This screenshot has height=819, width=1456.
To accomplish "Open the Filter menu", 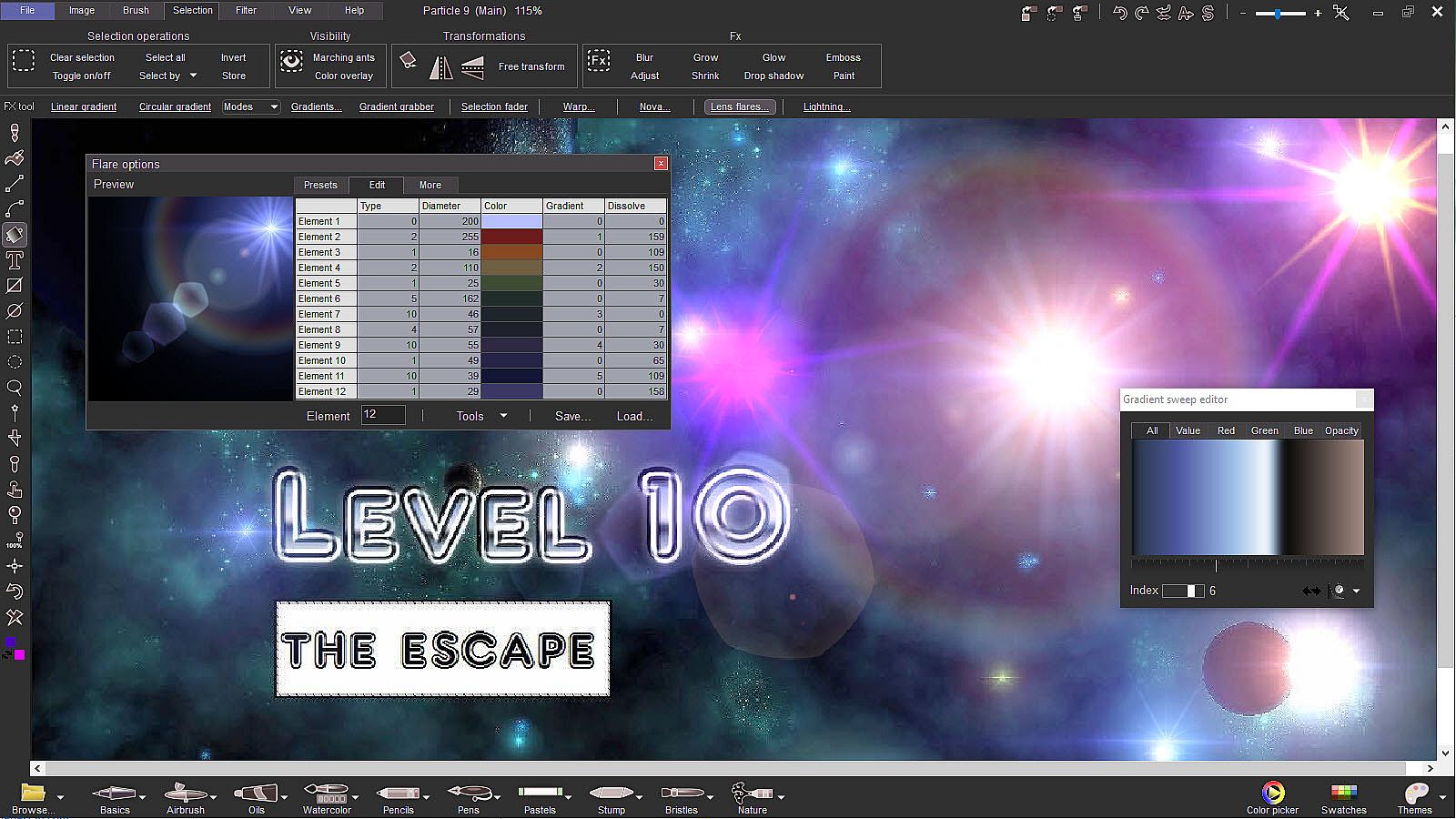I will tap(246, 10).
